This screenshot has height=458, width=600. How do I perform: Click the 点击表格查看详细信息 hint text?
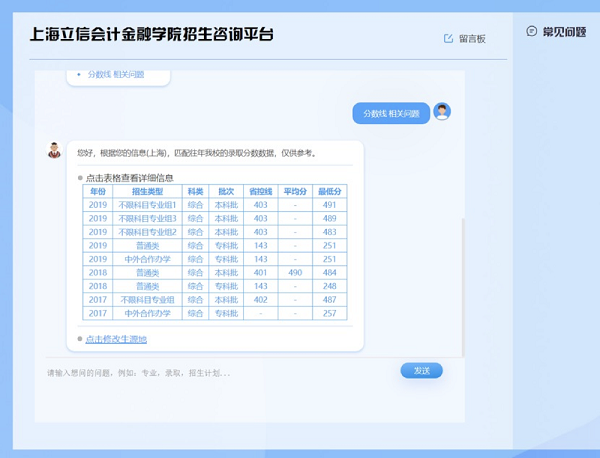pyautogui.click(x=129, y=178)
